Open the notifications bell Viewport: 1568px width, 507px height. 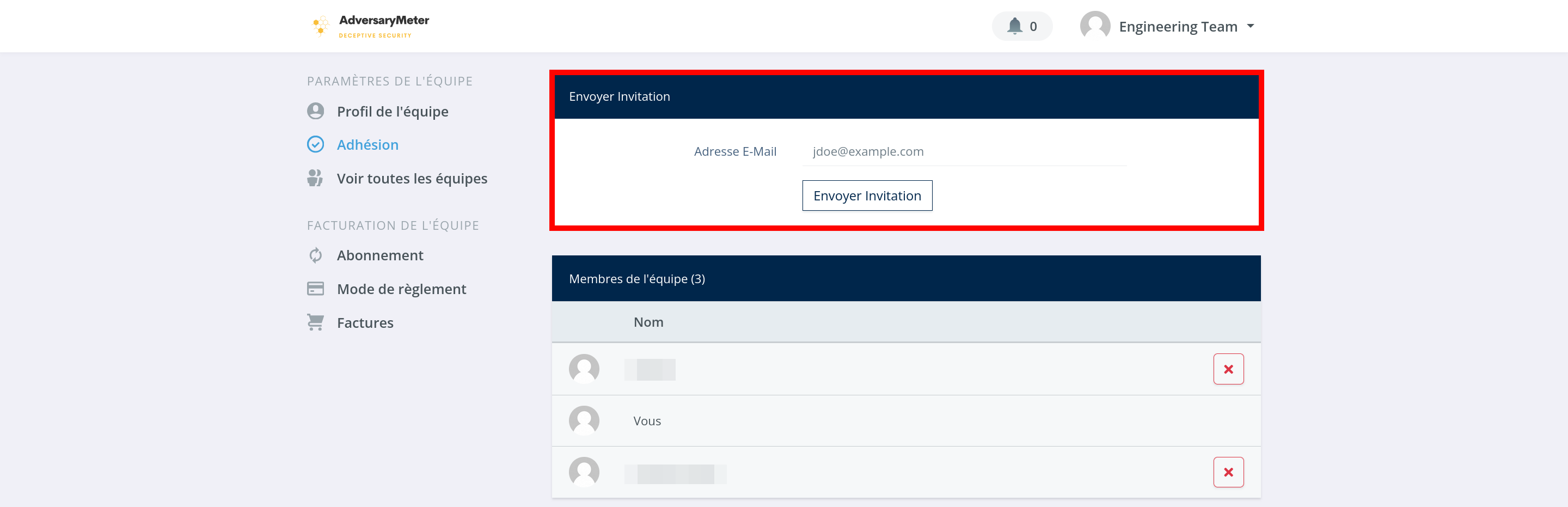pos(1014,26)
